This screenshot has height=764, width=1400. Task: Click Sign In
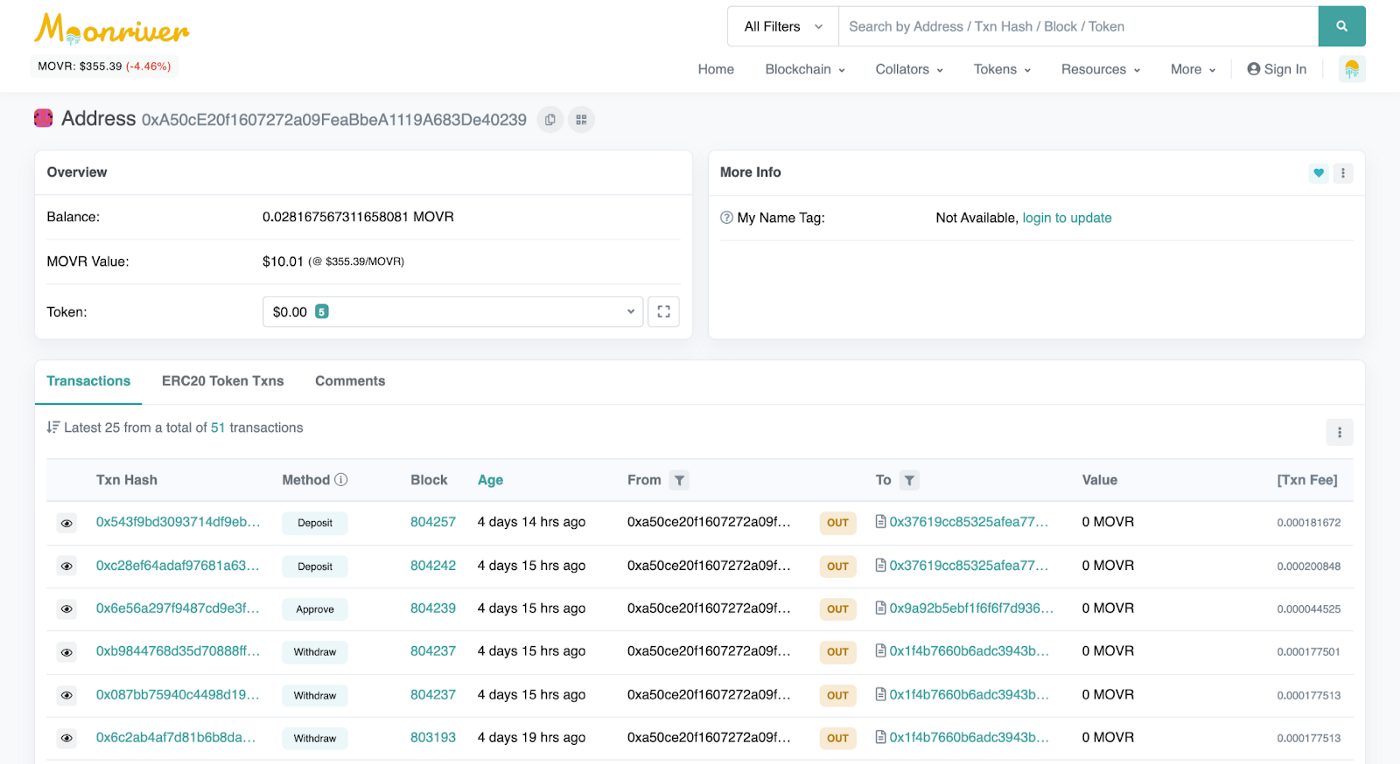click(1277, 69)
